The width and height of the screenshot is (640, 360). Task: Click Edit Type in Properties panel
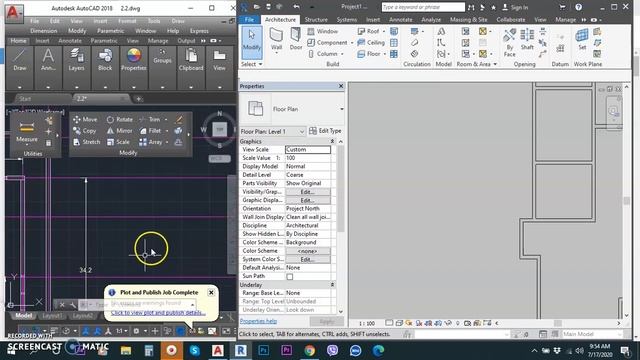click(x=325, y=131)
